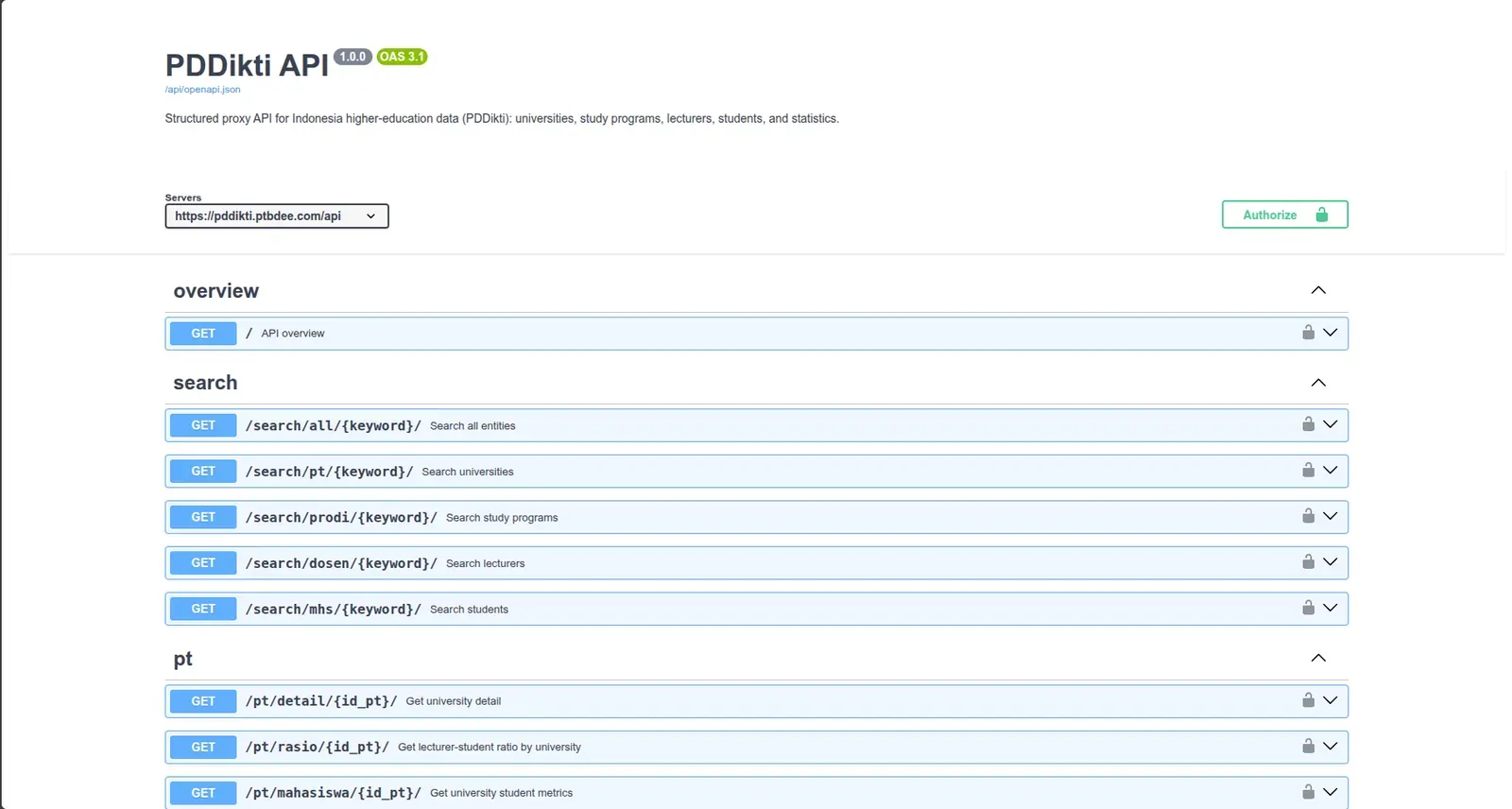Click the /search/dosen/{keyword}/ endpoint path
1512x809 pixels.
pyautogui.click(x=341, y=563)
